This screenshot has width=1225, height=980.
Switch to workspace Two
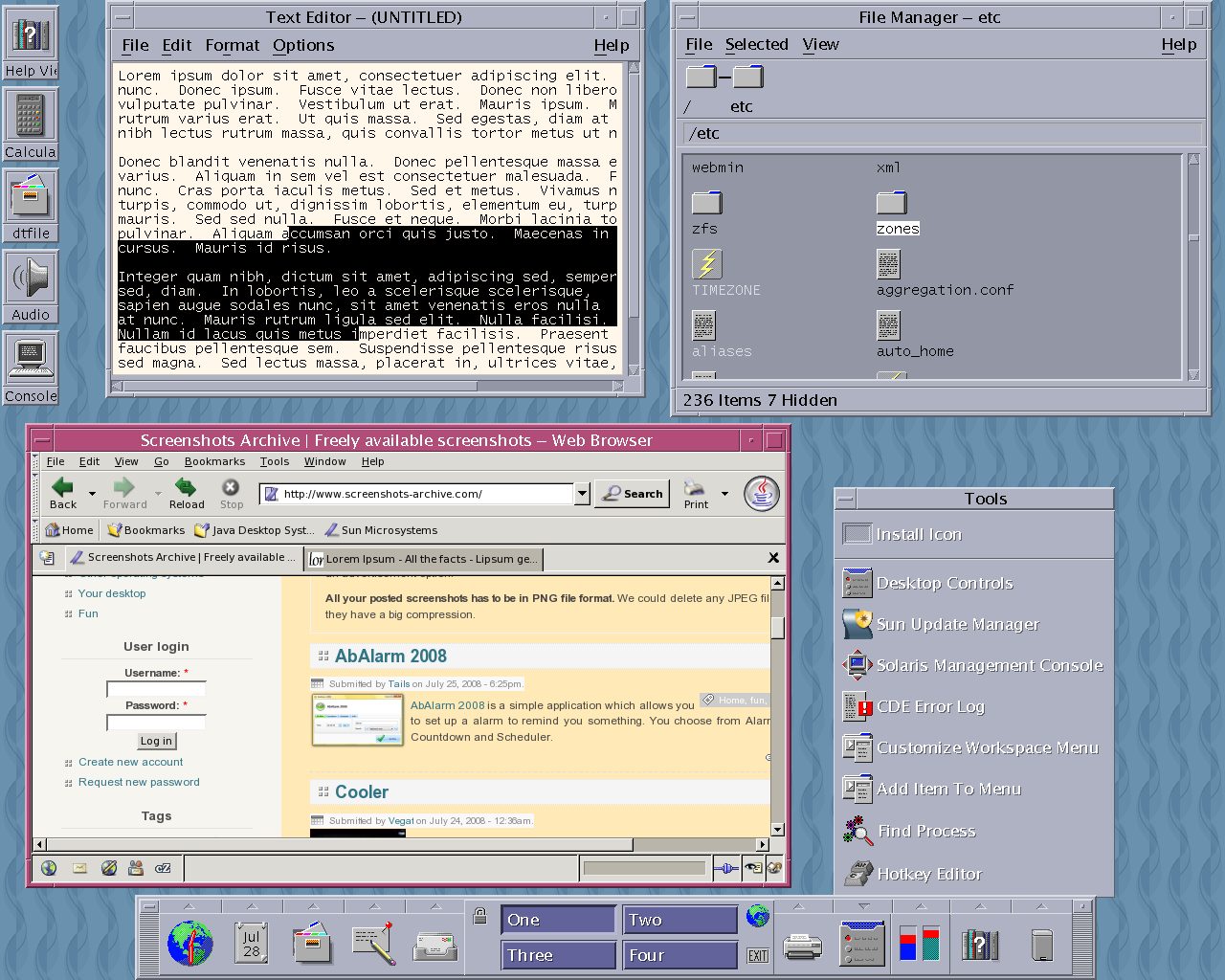(680, 920)
